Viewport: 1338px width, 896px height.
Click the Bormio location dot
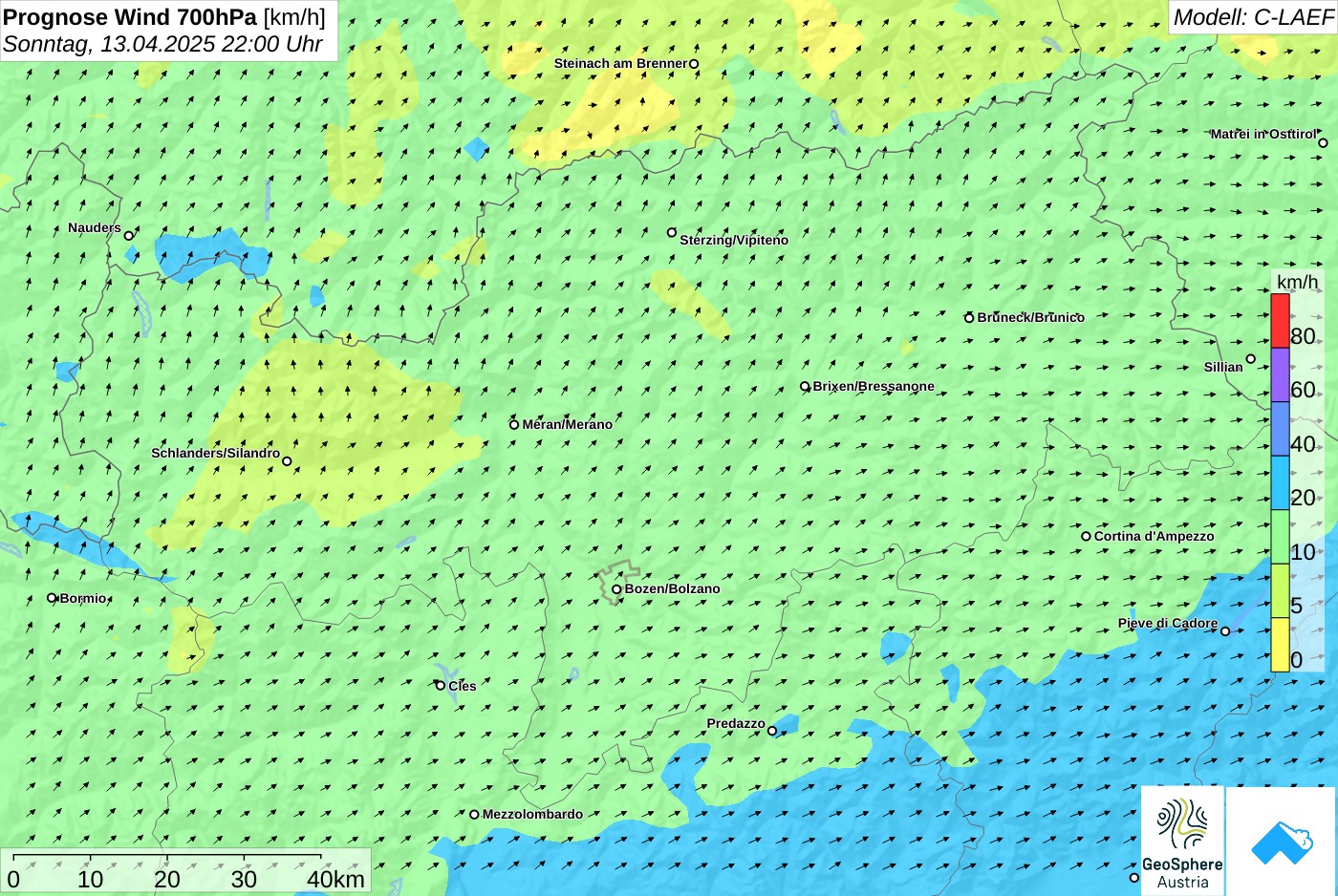tap(52, 598)
